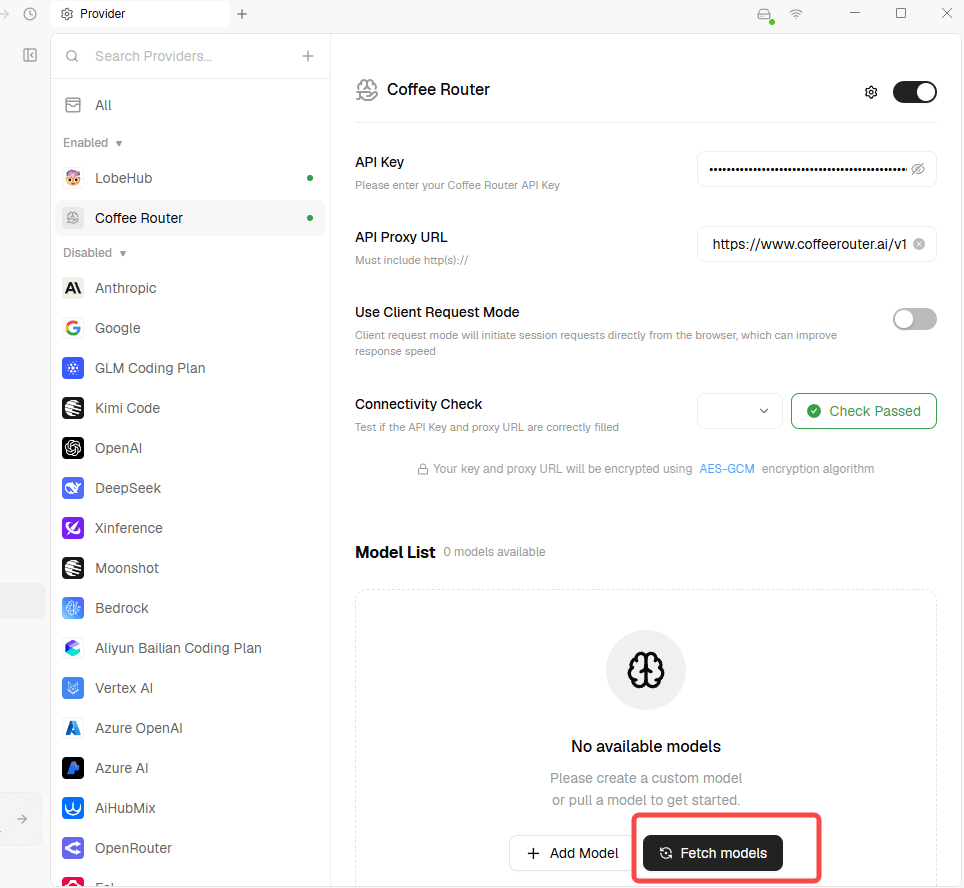Click the Bedrock logo

[73, 608]
